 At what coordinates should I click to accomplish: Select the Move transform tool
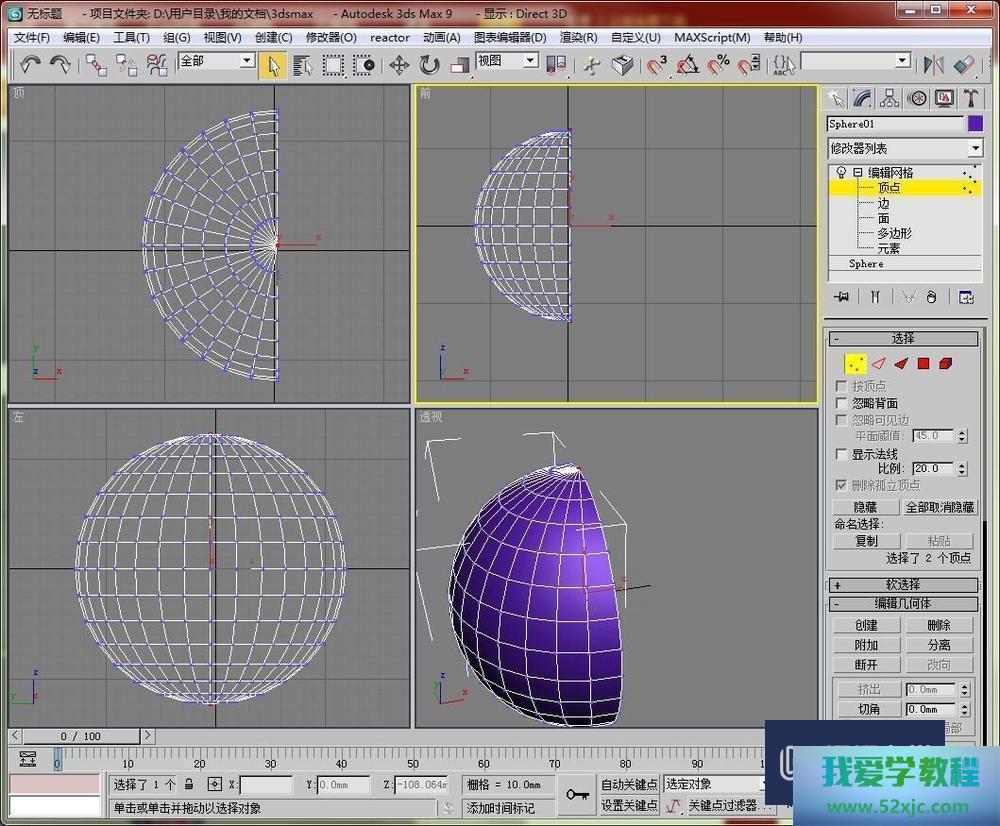[399, 65]
